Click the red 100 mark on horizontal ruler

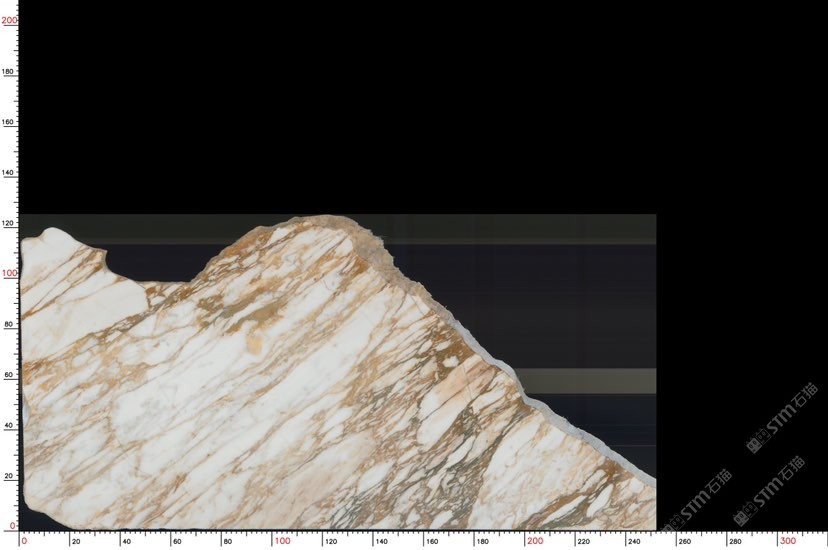[x=282, y=541]
